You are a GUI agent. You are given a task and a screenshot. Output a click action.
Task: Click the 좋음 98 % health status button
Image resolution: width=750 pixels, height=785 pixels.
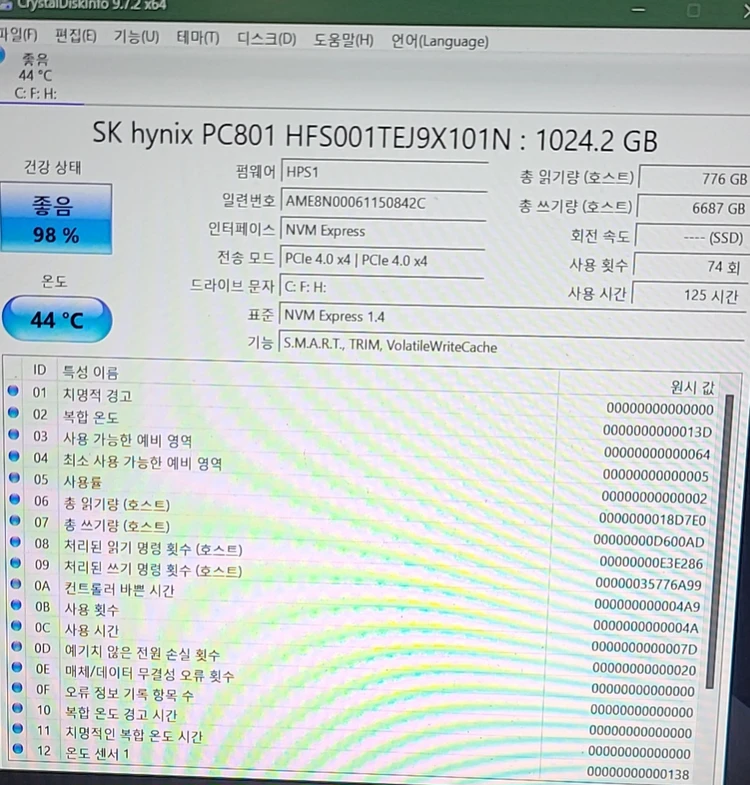point(56,219)
